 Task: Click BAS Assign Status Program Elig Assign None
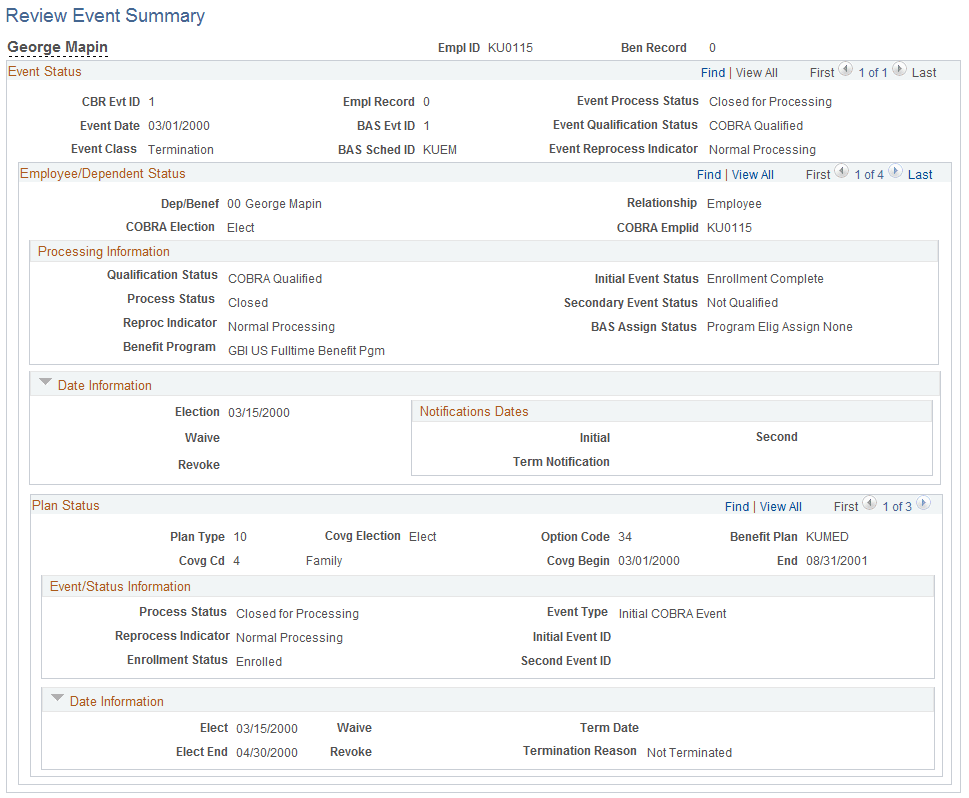tap(779, 327)
